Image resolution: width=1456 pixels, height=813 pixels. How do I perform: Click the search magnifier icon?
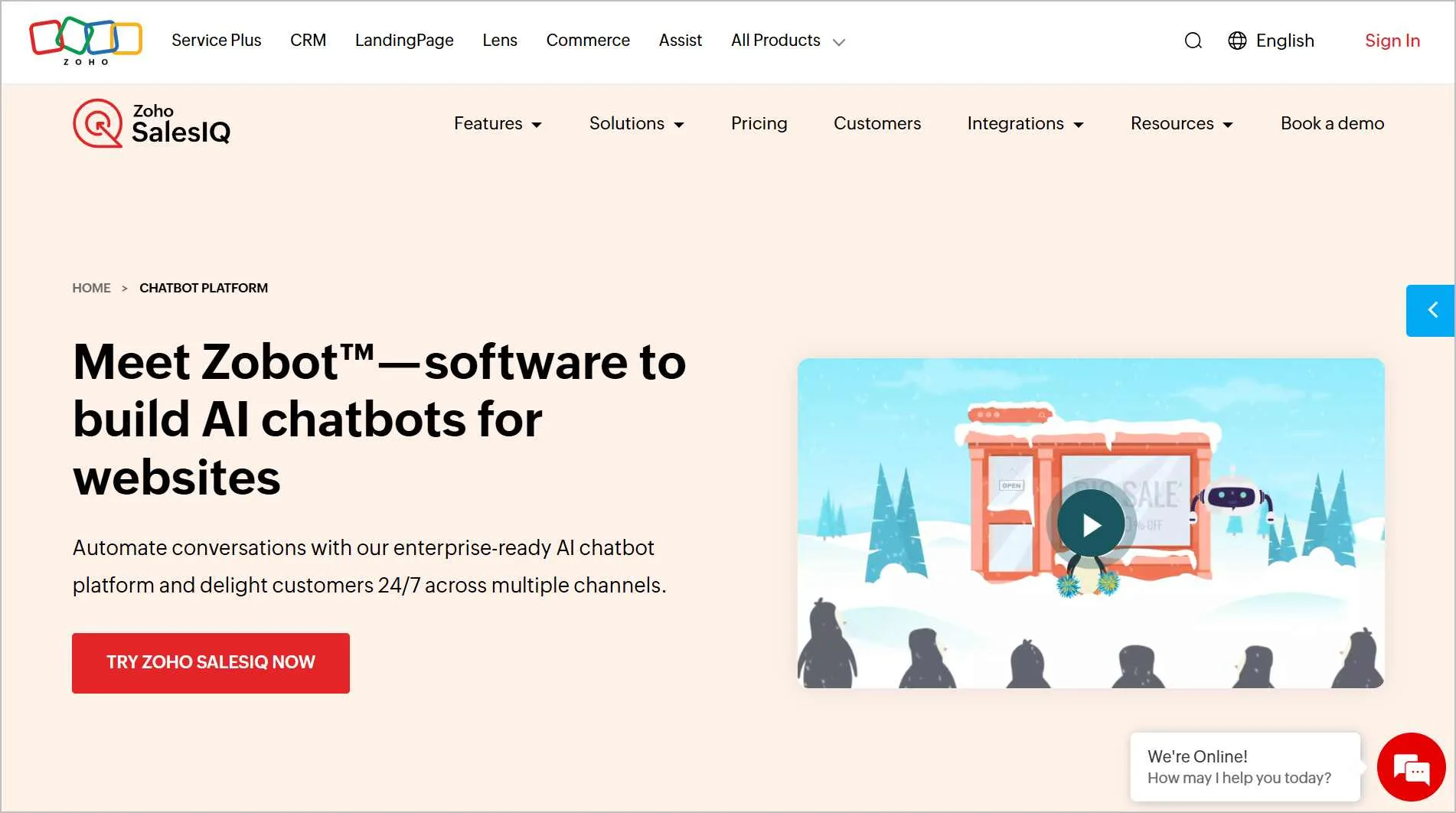tap(1192, 41)
